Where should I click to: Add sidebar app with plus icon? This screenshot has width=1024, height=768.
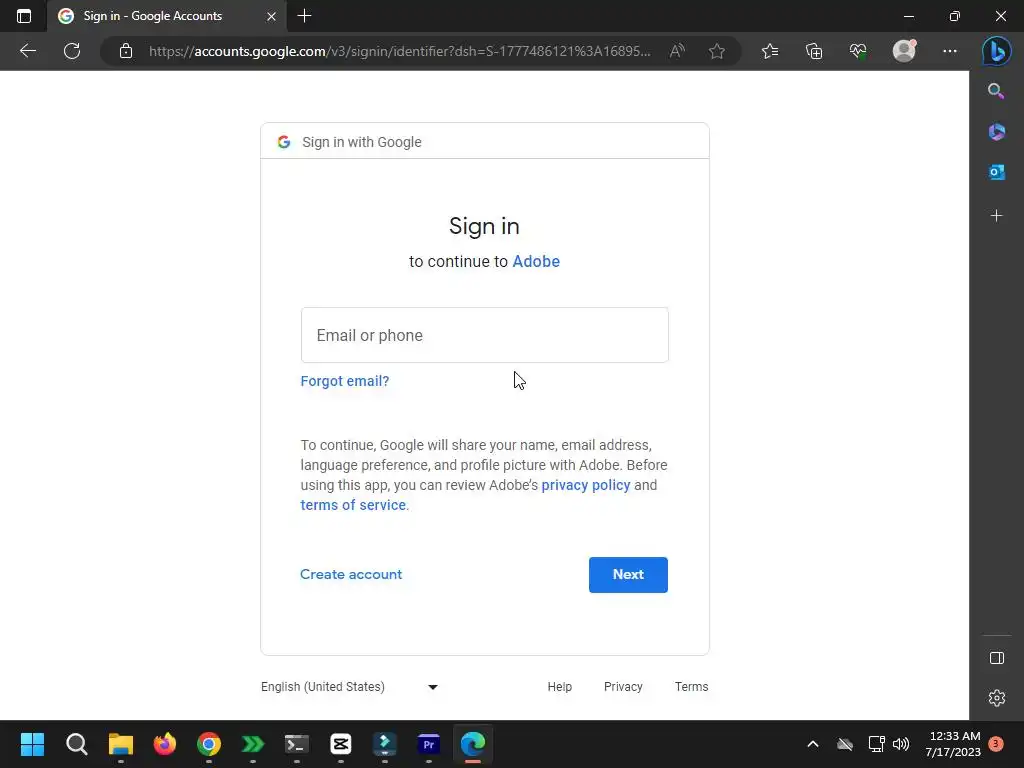coord(997,216)
